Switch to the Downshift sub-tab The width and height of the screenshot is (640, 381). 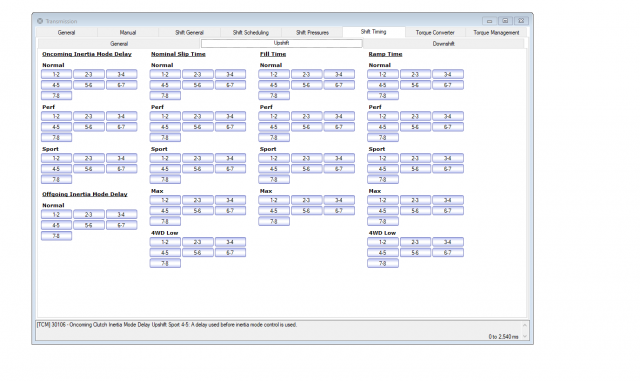tap(443, 43)
